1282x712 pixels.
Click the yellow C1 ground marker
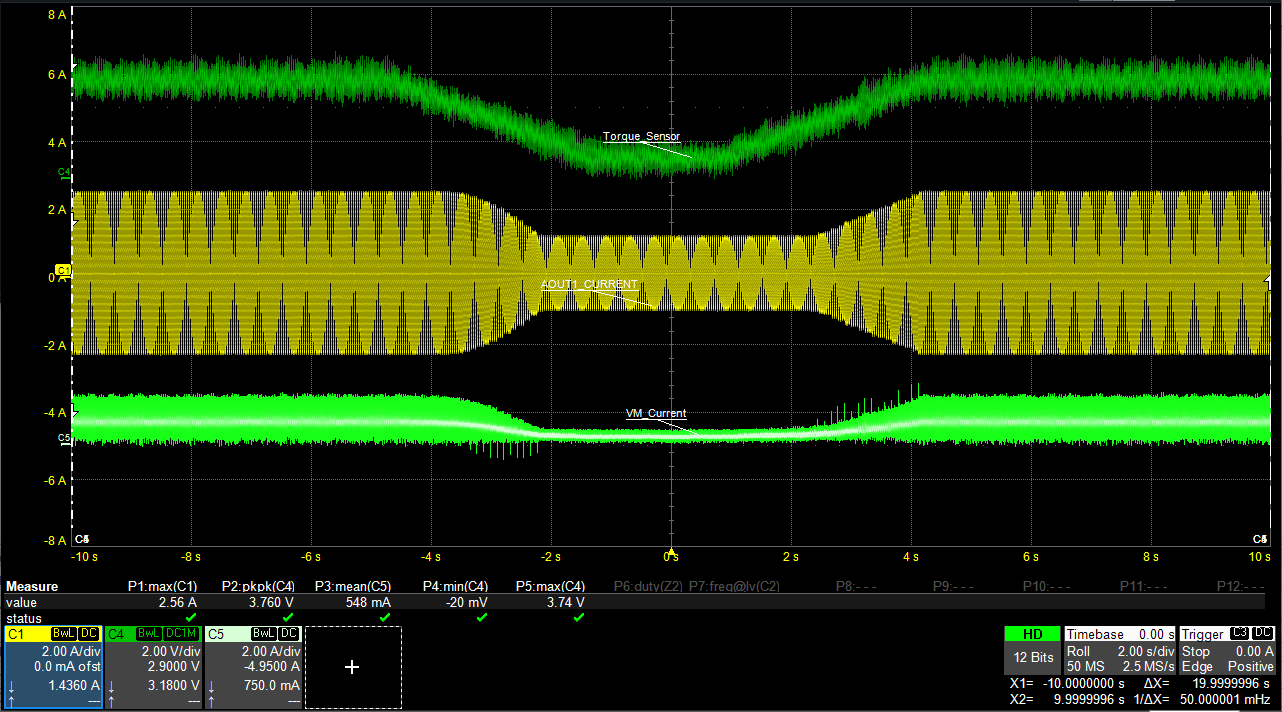tap(64, 271)
